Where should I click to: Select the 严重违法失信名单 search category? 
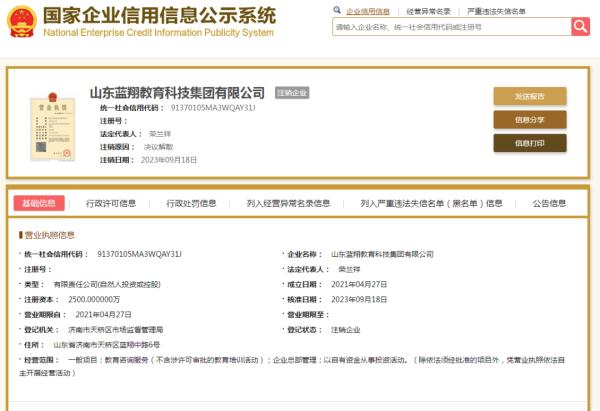coord(496,11)
